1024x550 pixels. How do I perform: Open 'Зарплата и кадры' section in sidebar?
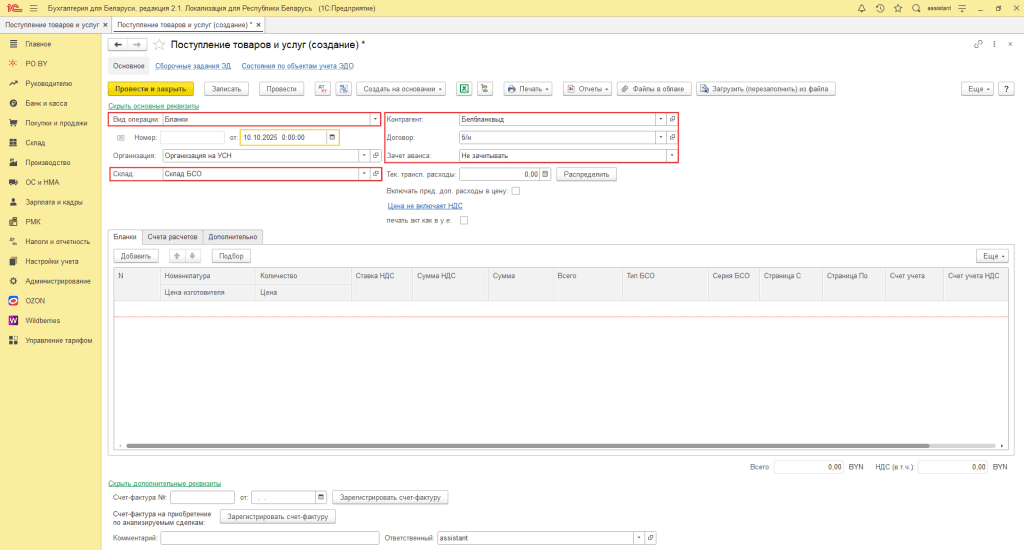tap(54, 201)
